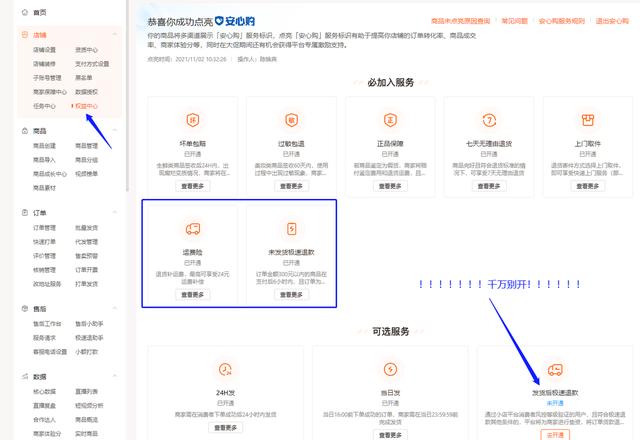Collapse the 商品 sidebar section
The height and width of the screenshot is (440, 640).
[116, 131]
